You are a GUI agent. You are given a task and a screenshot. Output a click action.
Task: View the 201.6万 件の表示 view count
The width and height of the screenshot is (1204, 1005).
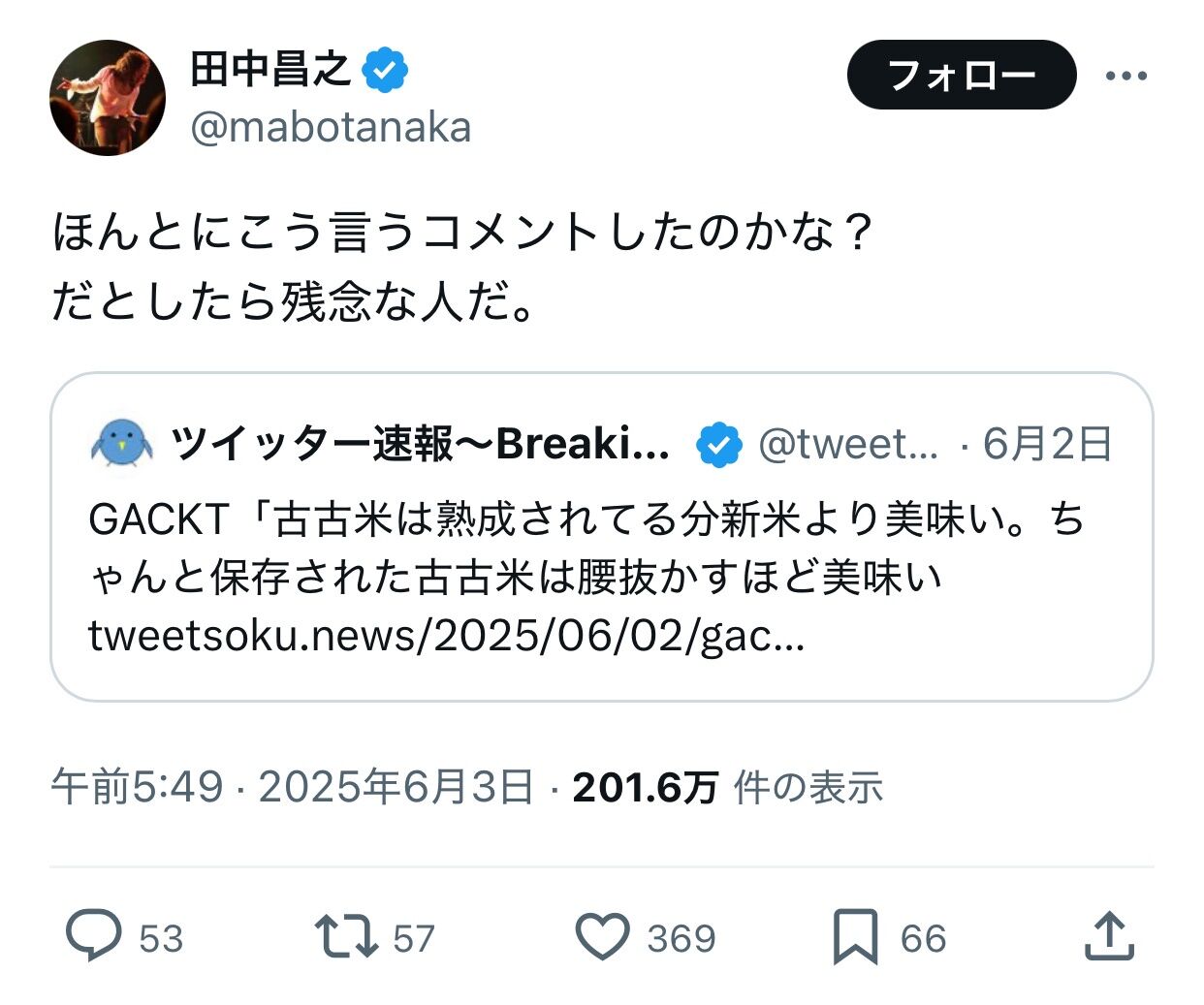pos(727,787)
